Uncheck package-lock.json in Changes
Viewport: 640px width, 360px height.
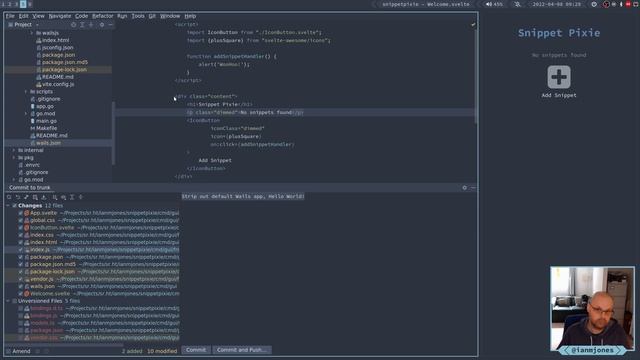click(x=20, y=272)
